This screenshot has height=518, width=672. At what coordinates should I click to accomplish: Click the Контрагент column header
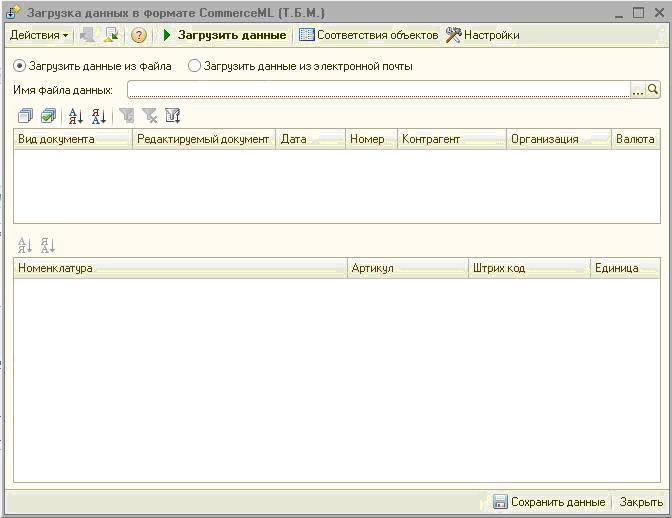[451, 139]
